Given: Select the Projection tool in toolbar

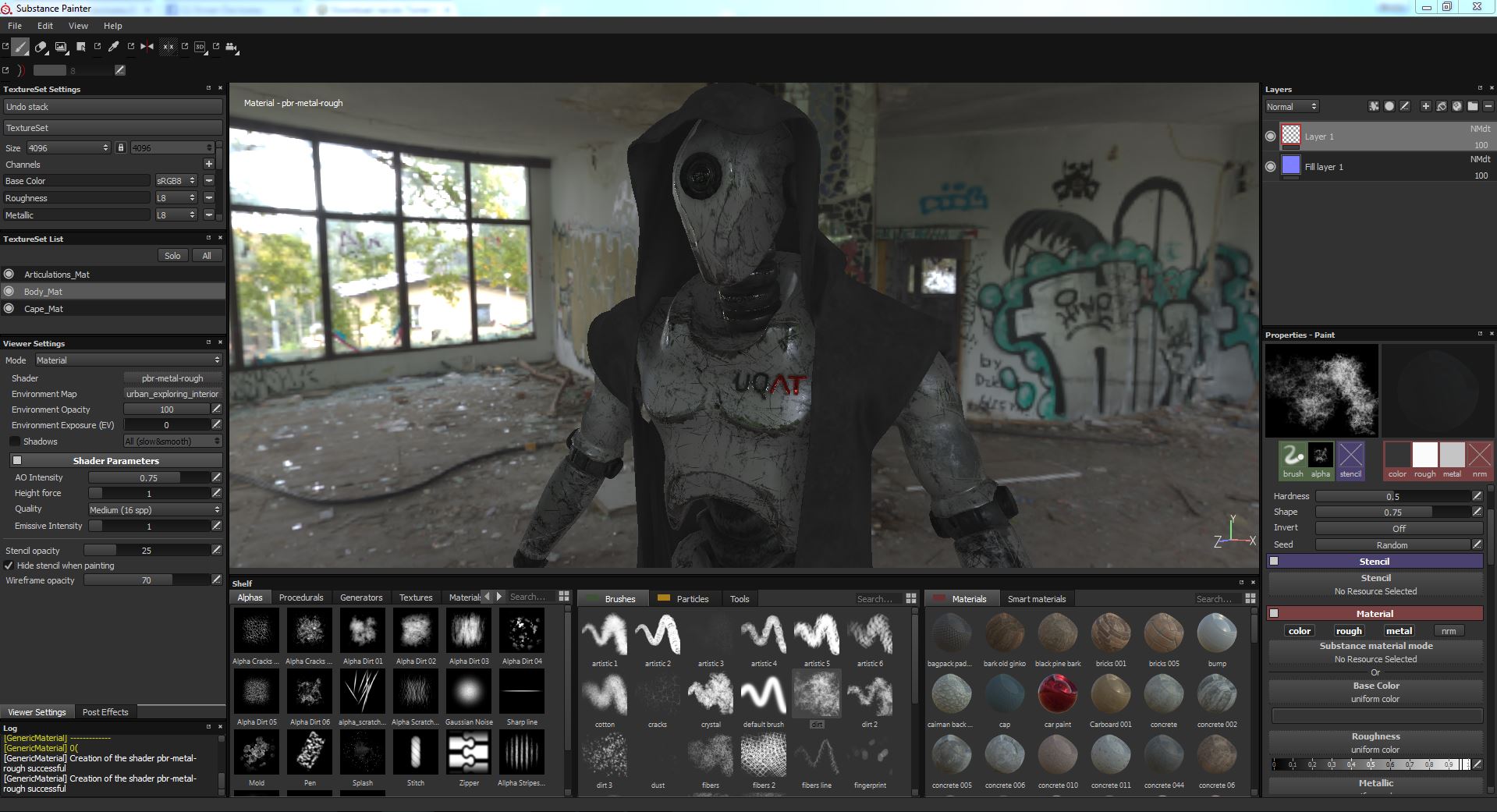Looking at the screenshot, I should pyautogui.click(x=61, y=48).
